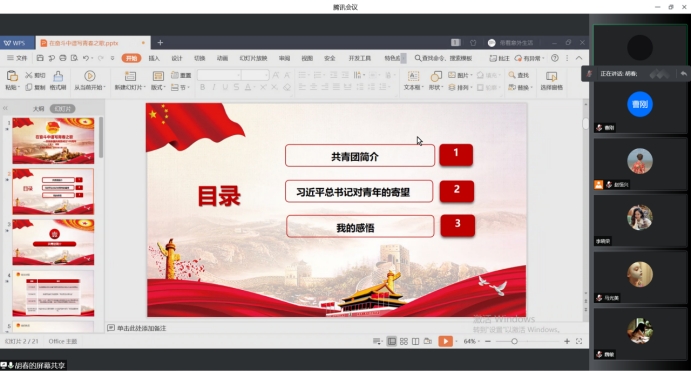Open the Shapes tool icon
This screenshot has width=692, height=372.
point(436,76)
